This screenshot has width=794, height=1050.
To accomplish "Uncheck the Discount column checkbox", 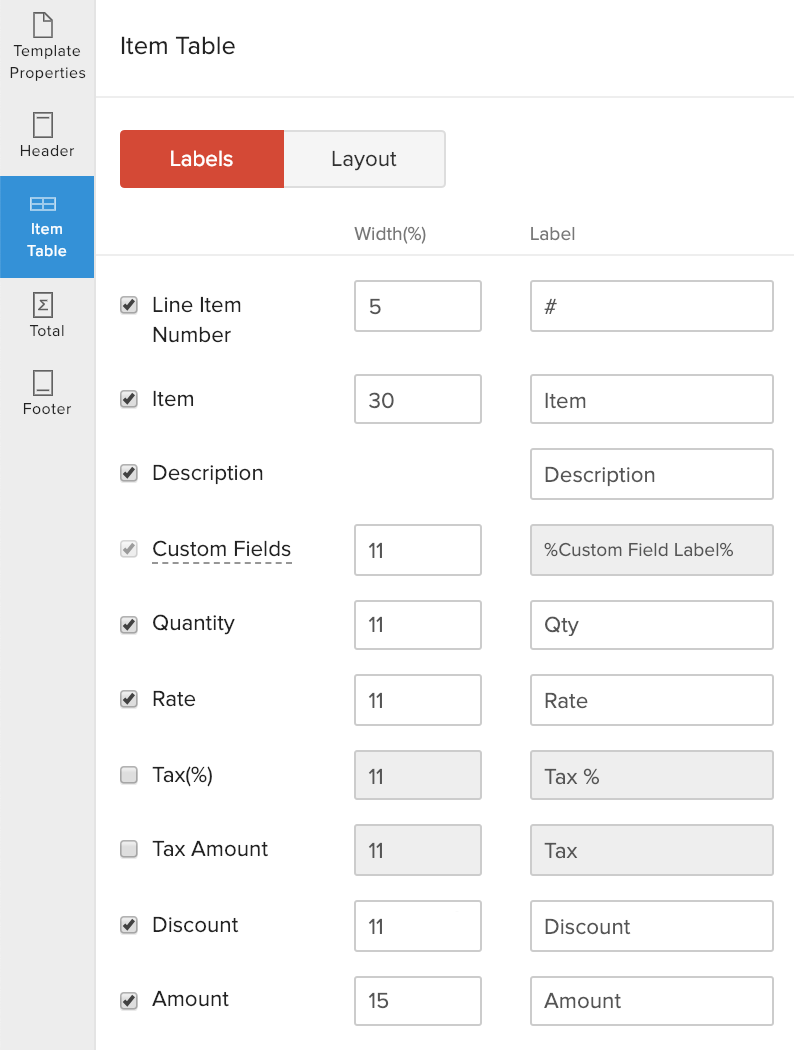I will tap(128, 925).
